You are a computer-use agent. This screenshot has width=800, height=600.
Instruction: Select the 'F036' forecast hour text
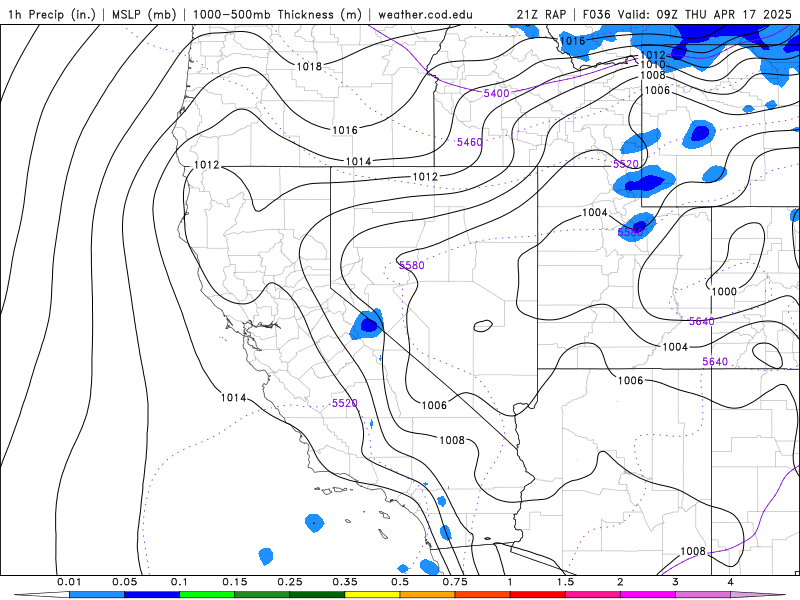click(596, 14)
